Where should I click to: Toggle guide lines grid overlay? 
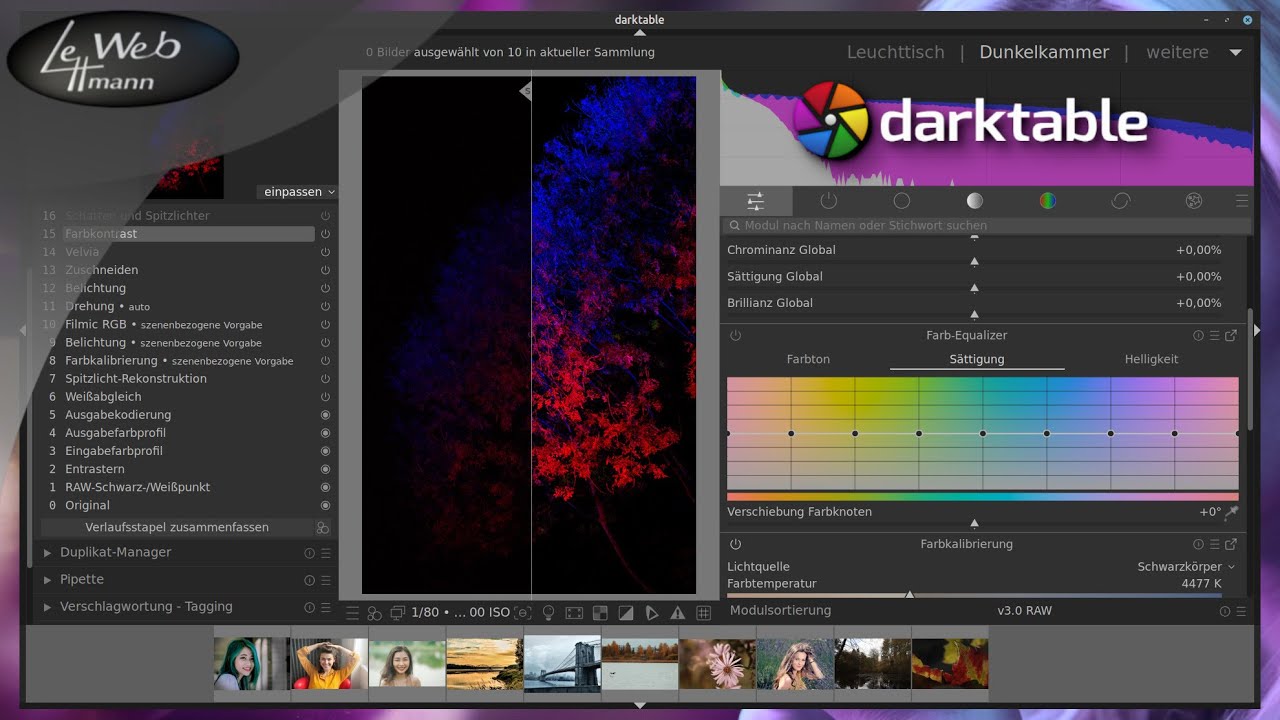pos(704,612)
